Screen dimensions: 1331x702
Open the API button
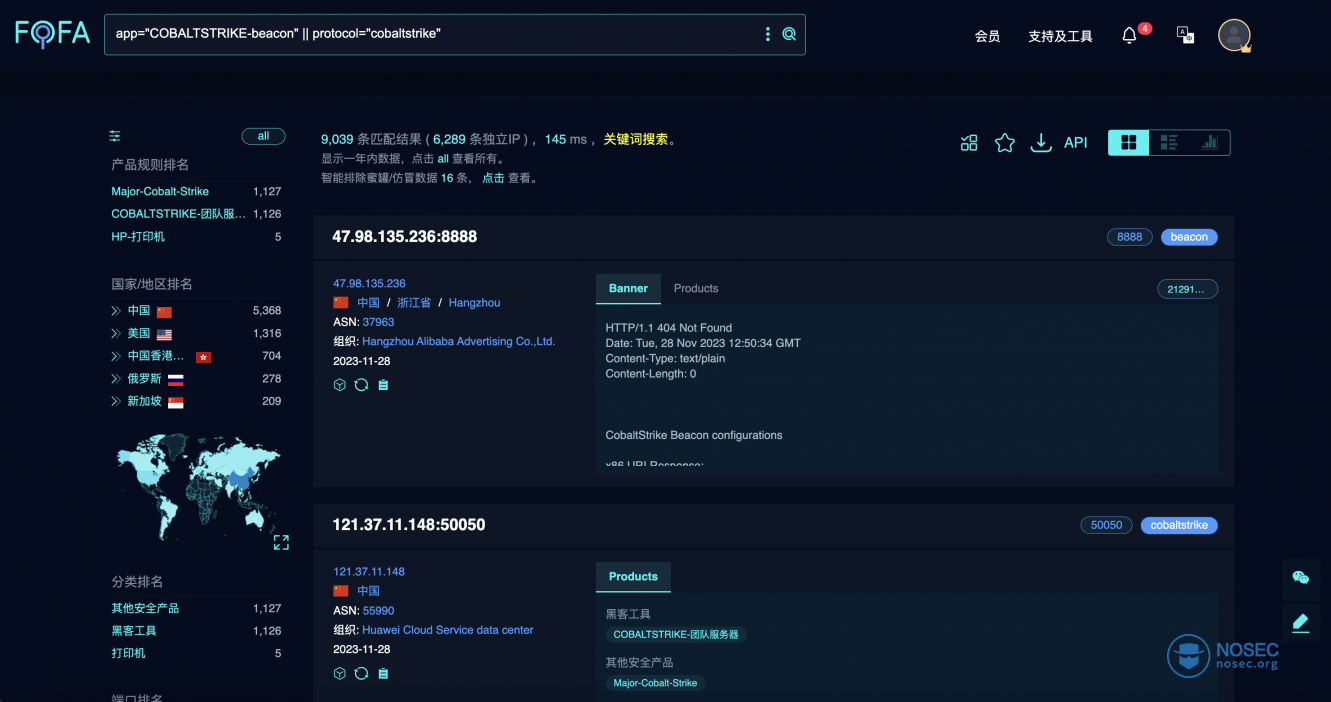[x=1076, y=143]
